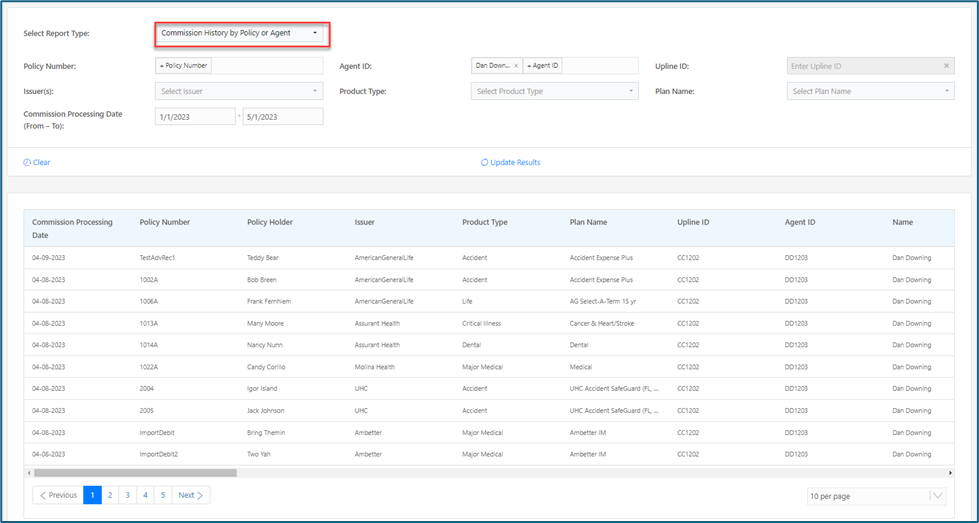
Task: Click the + Agent ID entry field
Action: 543,66
